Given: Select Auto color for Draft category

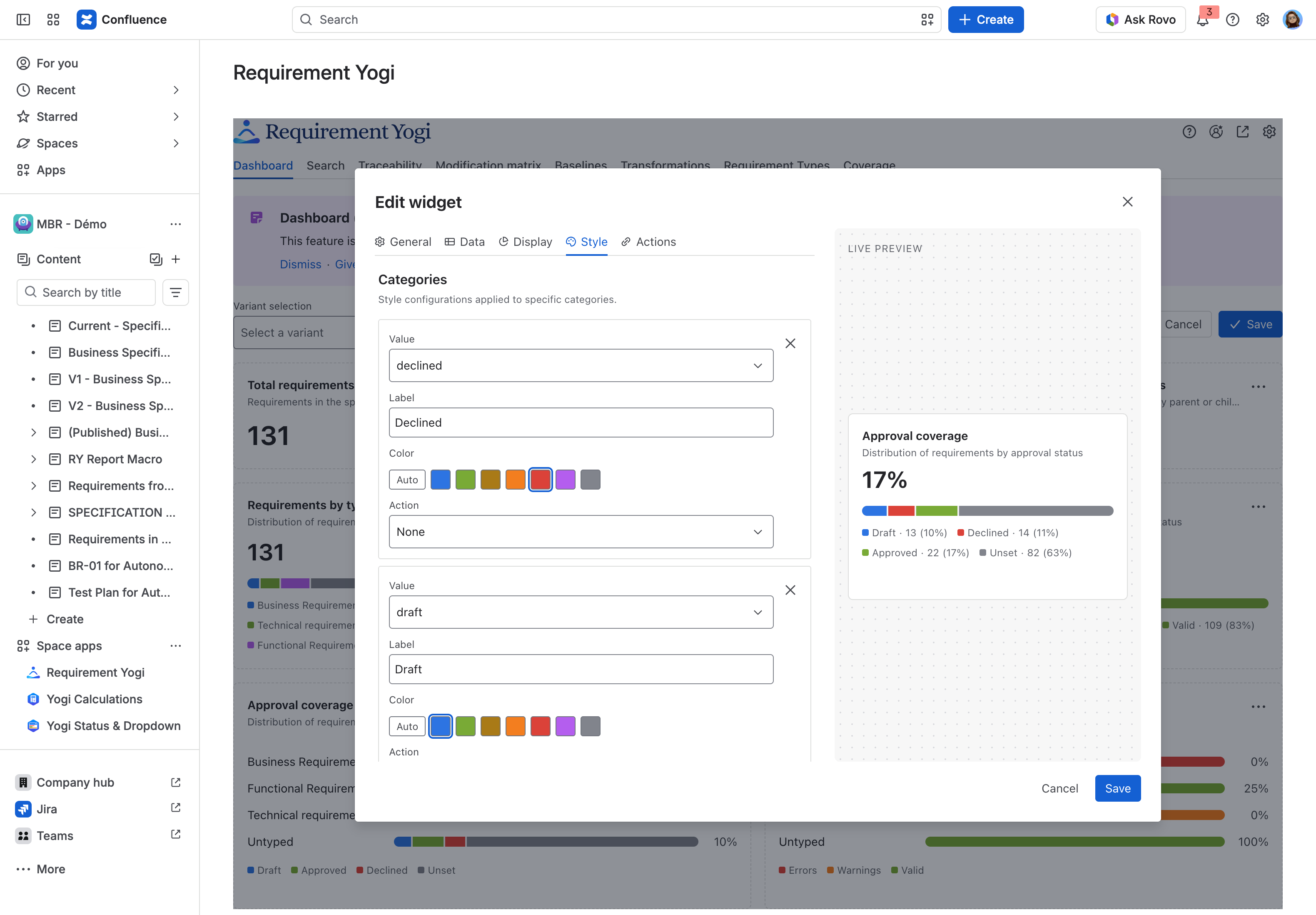Looking at the screenshot, I should pos(407,726).
